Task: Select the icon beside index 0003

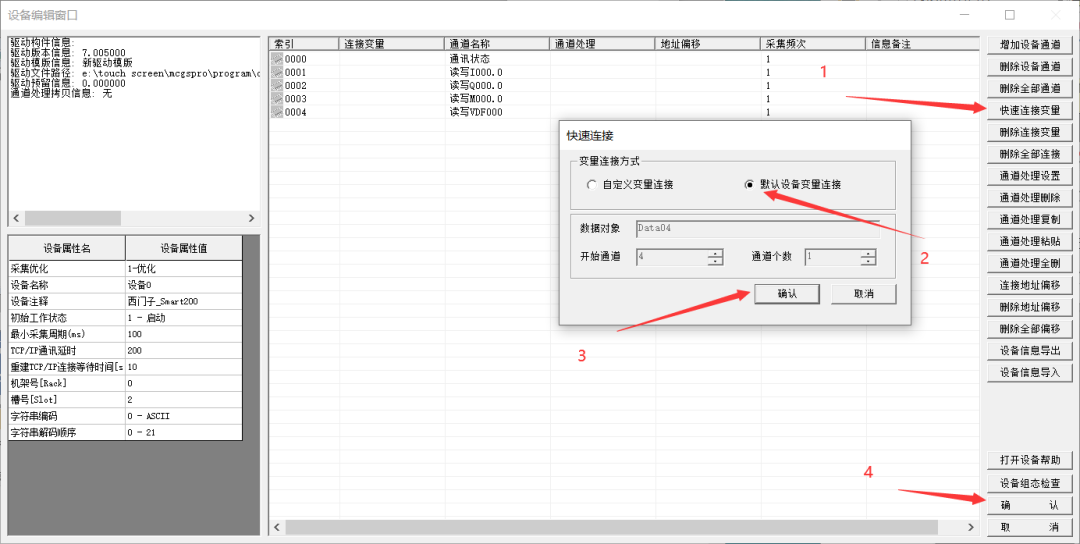Action: tap(277, 99)
